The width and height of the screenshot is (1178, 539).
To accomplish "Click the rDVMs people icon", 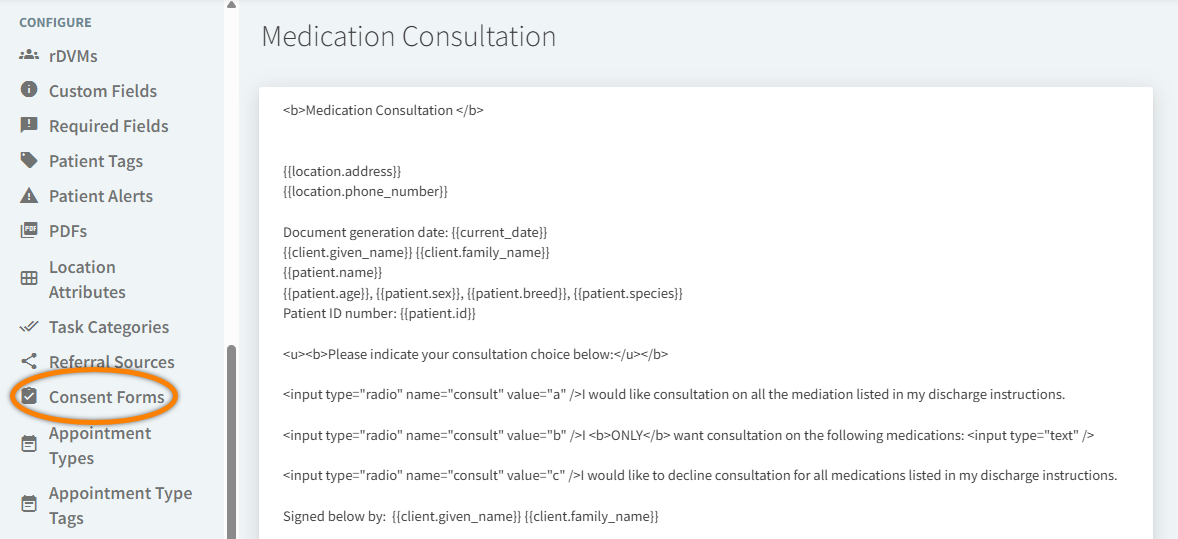I will coord(29,55).
